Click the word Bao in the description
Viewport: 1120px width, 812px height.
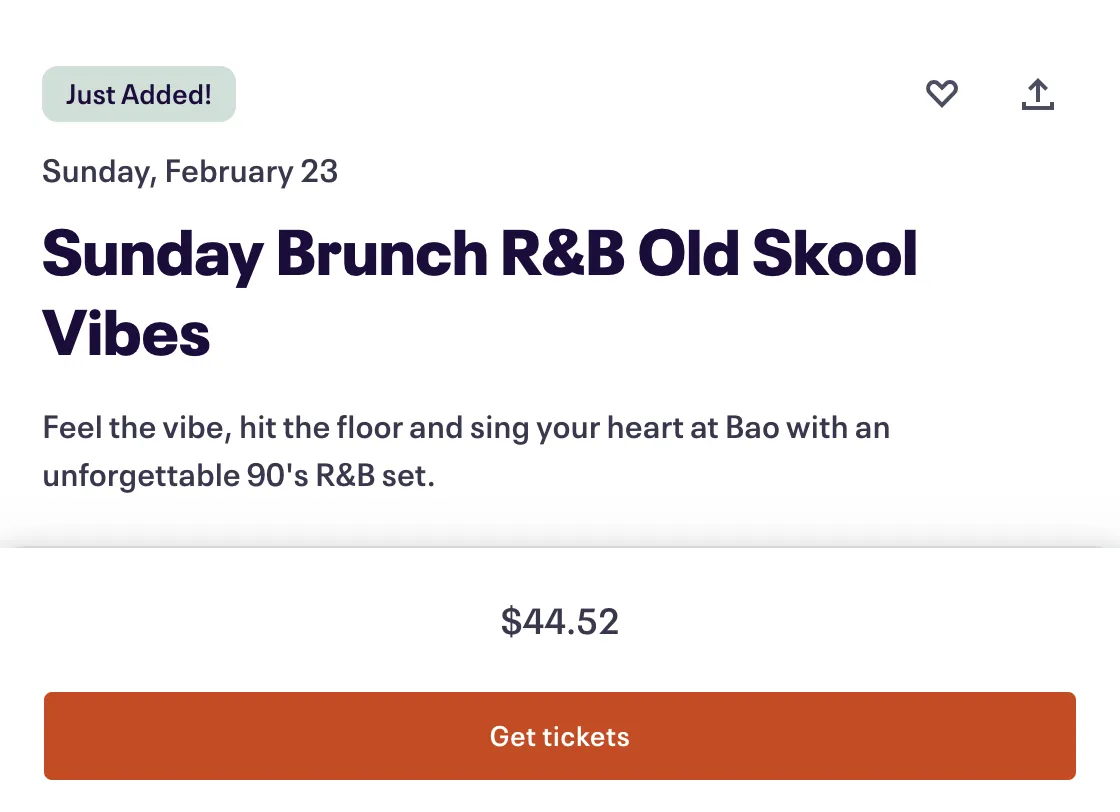tap(752, 428)
